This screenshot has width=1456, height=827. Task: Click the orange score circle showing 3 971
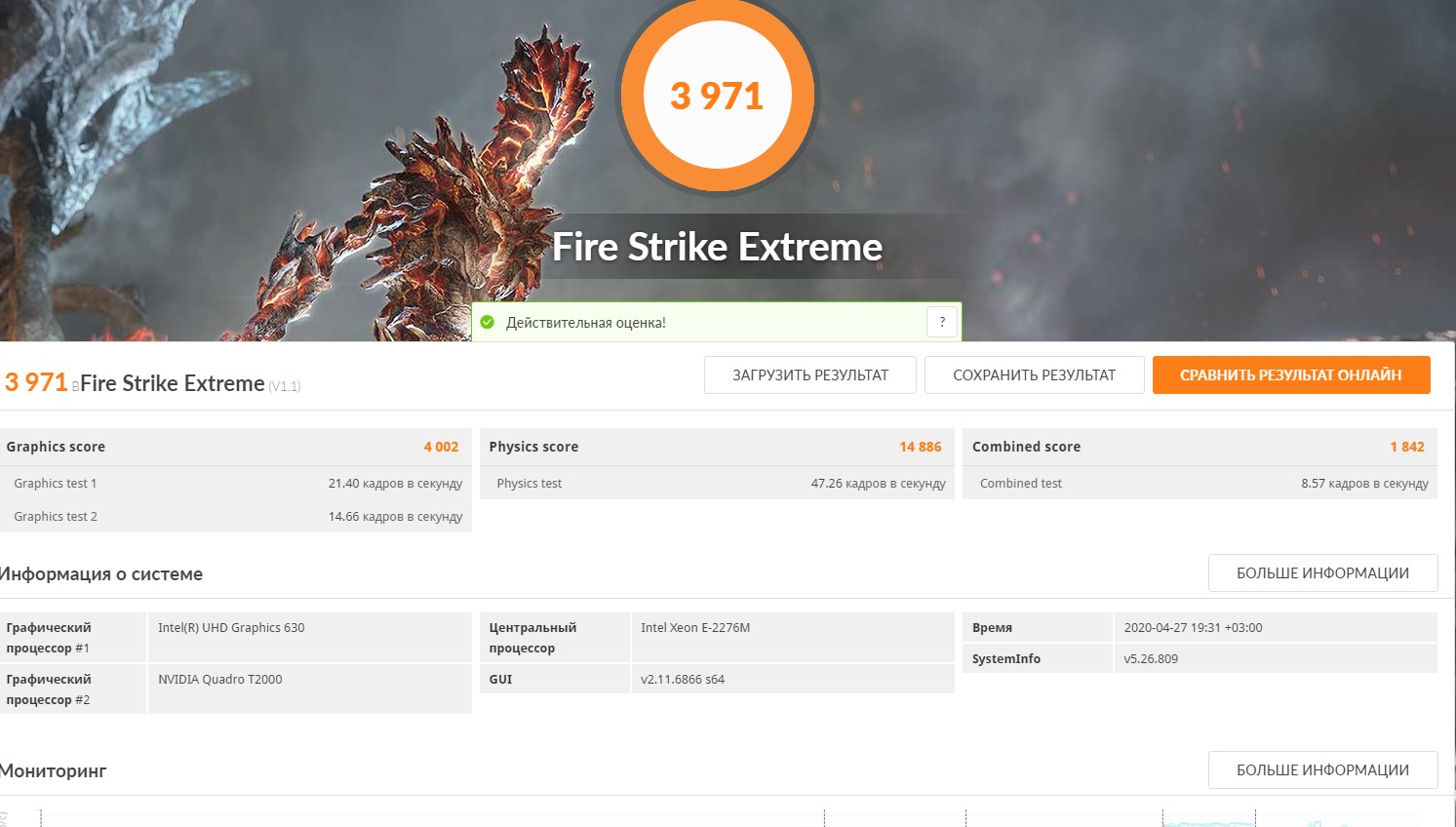[717, 96]
